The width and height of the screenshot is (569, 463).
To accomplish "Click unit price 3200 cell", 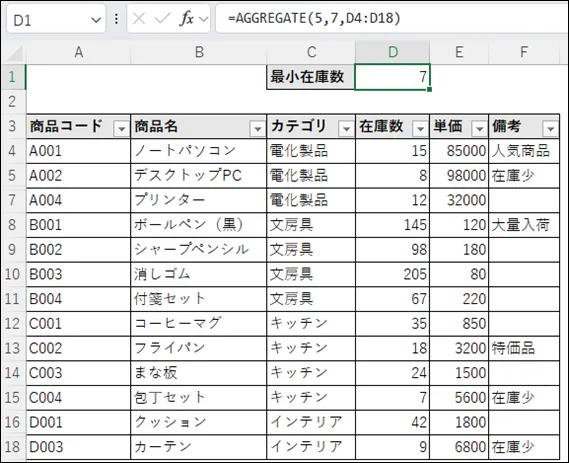I will pos(459,348).
